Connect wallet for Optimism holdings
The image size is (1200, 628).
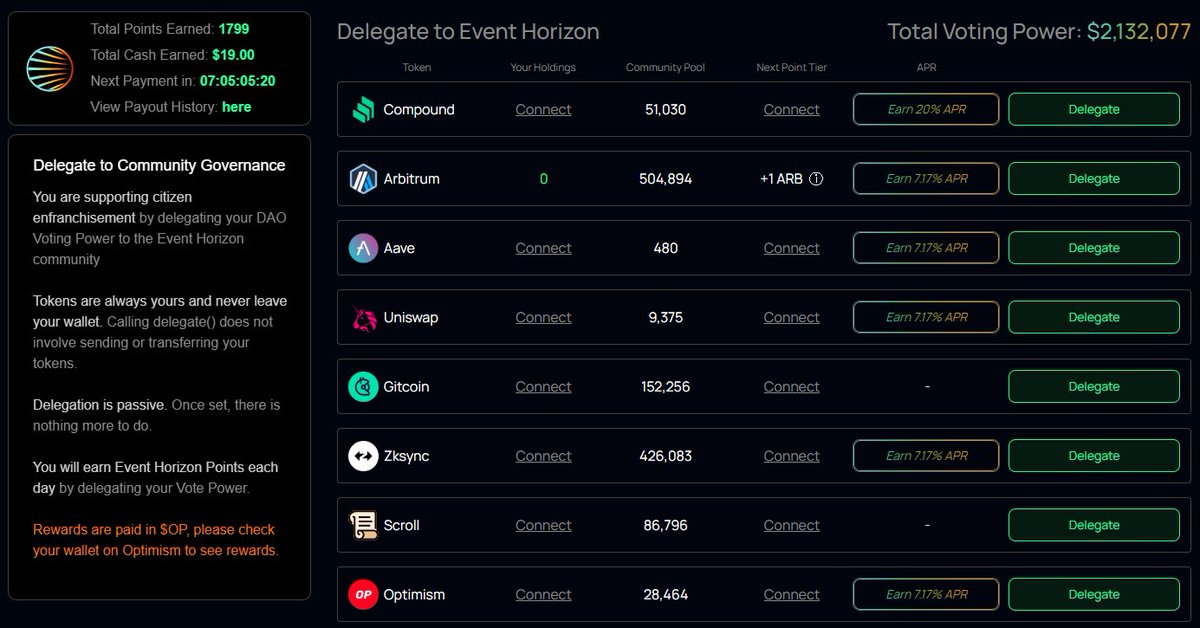[x=543, y=594]
